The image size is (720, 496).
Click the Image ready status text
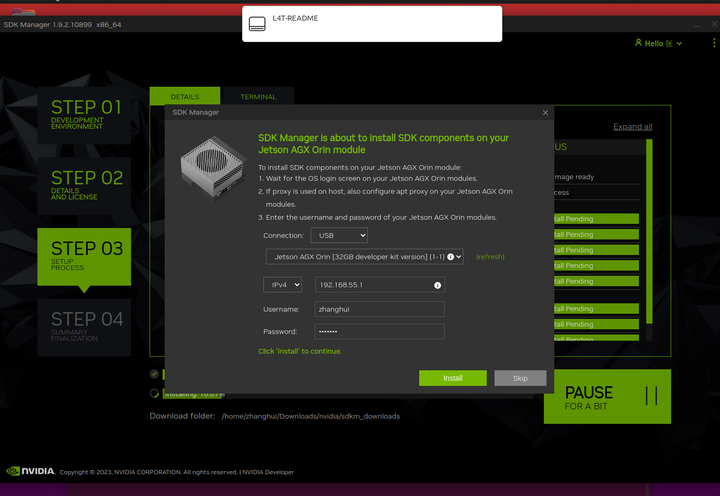(x=574, y=177)
